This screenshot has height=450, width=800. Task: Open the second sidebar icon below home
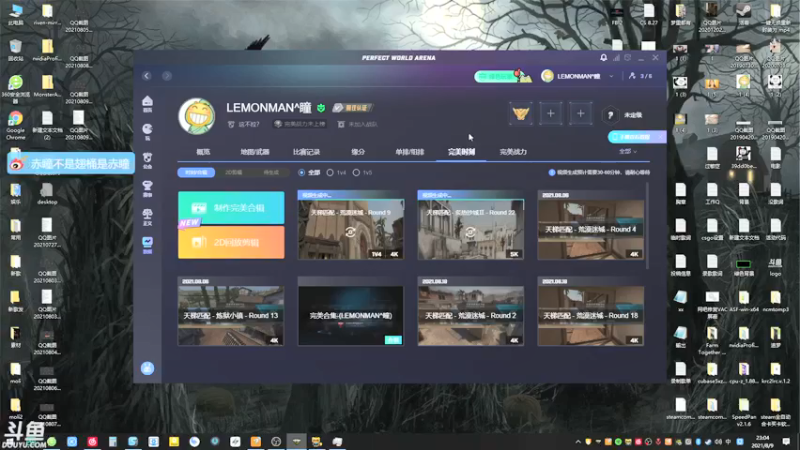coord(147,131)
